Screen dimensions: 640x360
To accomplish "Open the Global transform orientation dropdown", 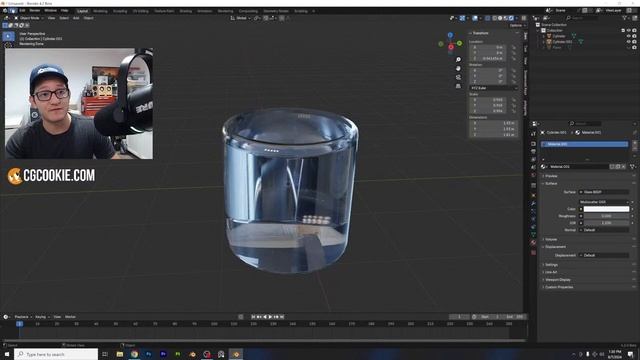I will (240, 18).
